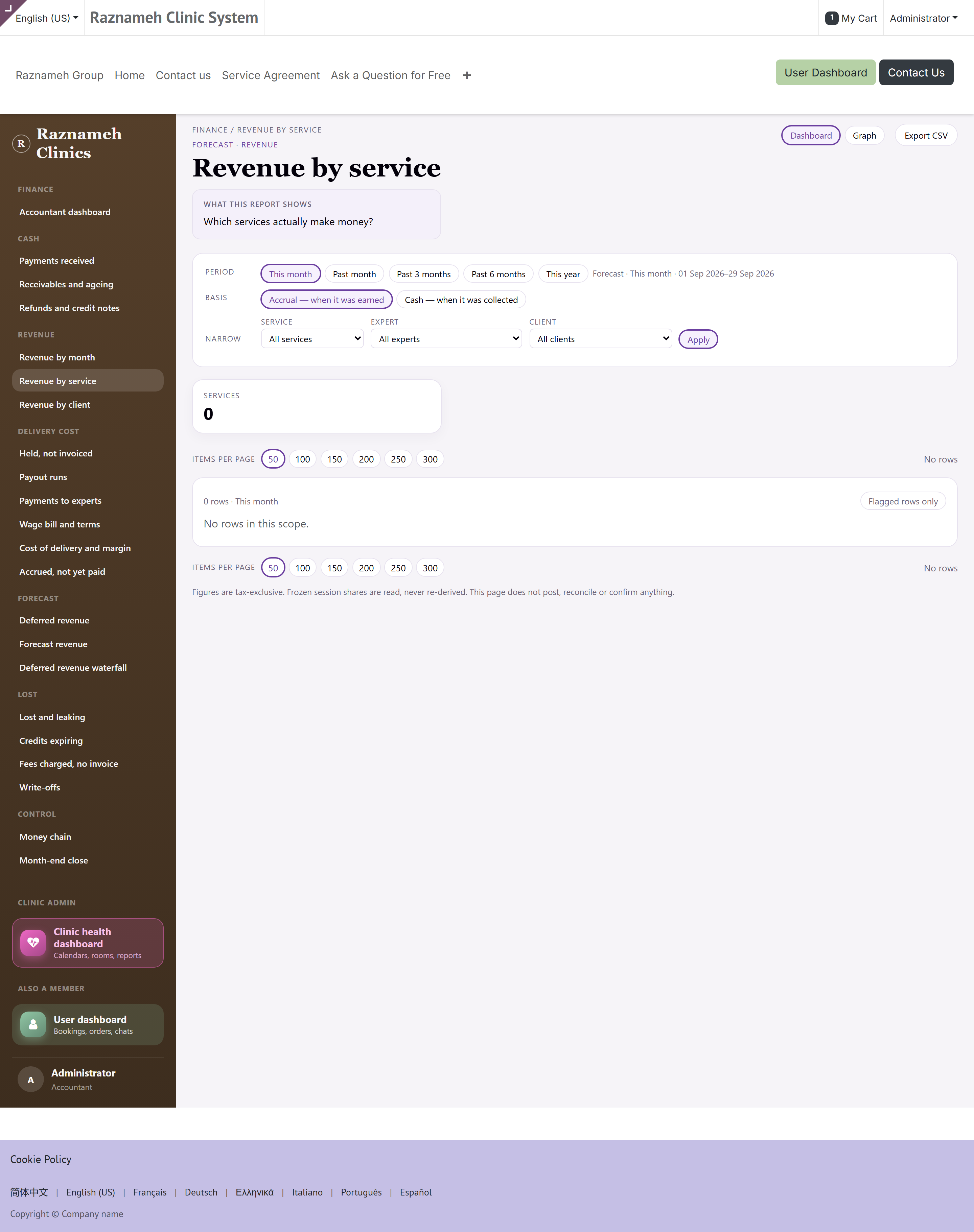Switch site language to Français
The width and height of the screenshot is (974, 1232).
(149, 1192)
